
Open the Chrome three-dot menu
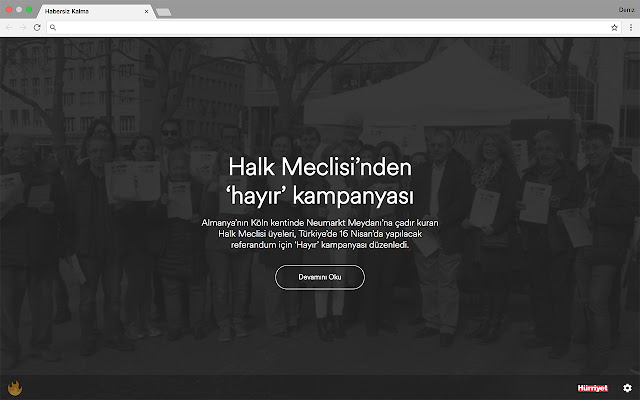[x=631, y=27]
